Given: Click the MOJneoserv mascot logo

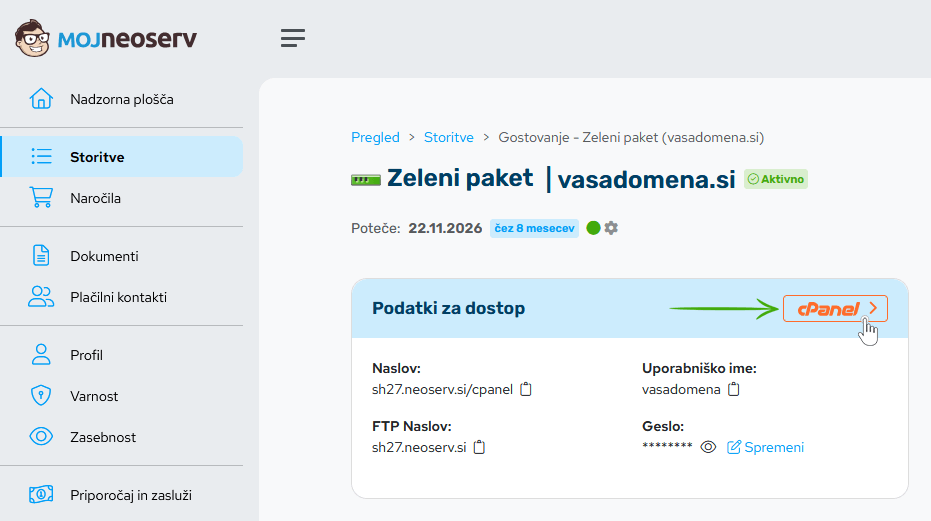Looking at the screenshot, I should point(32,39).
